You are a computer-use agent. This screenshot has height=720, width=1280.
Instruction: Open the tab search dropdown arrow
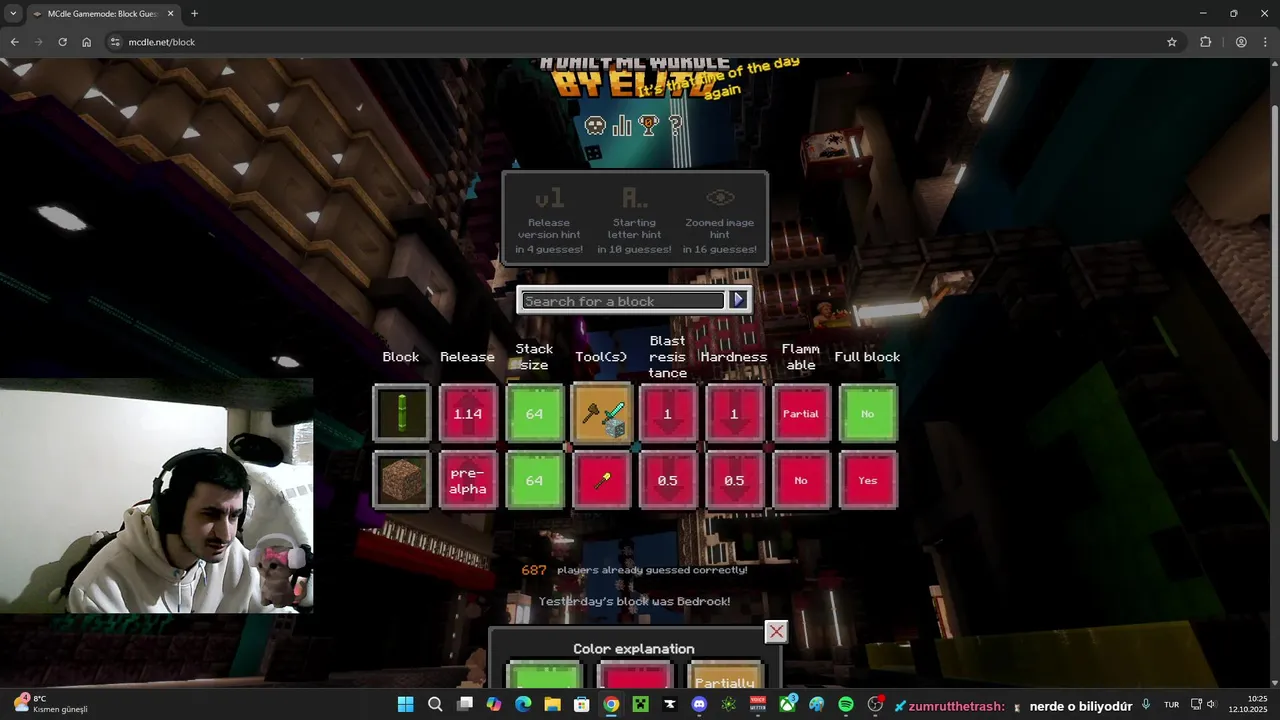[x=11, y=14]
